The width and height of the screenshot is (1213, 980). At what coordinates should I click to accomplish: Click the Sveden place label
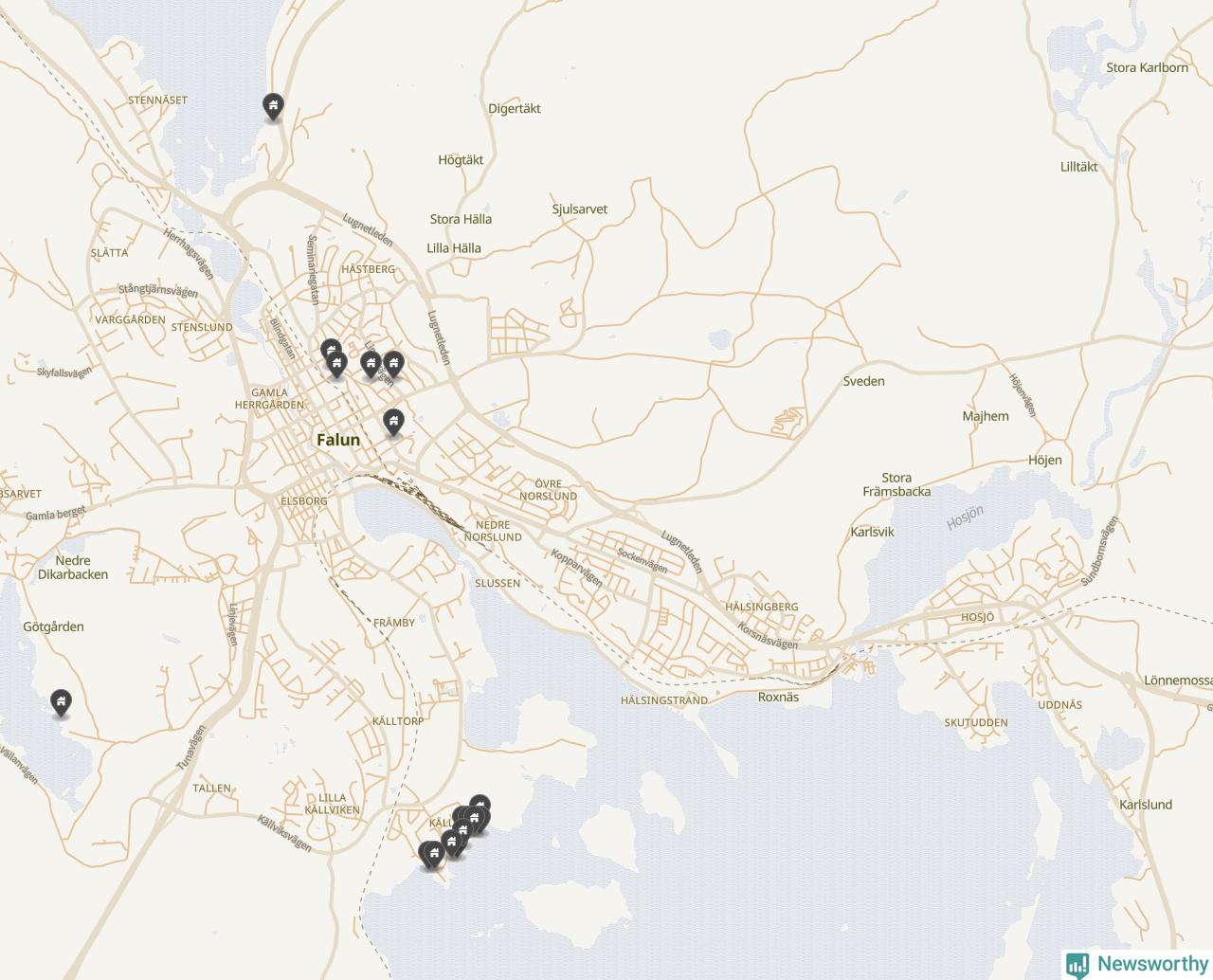click(864, 381)
